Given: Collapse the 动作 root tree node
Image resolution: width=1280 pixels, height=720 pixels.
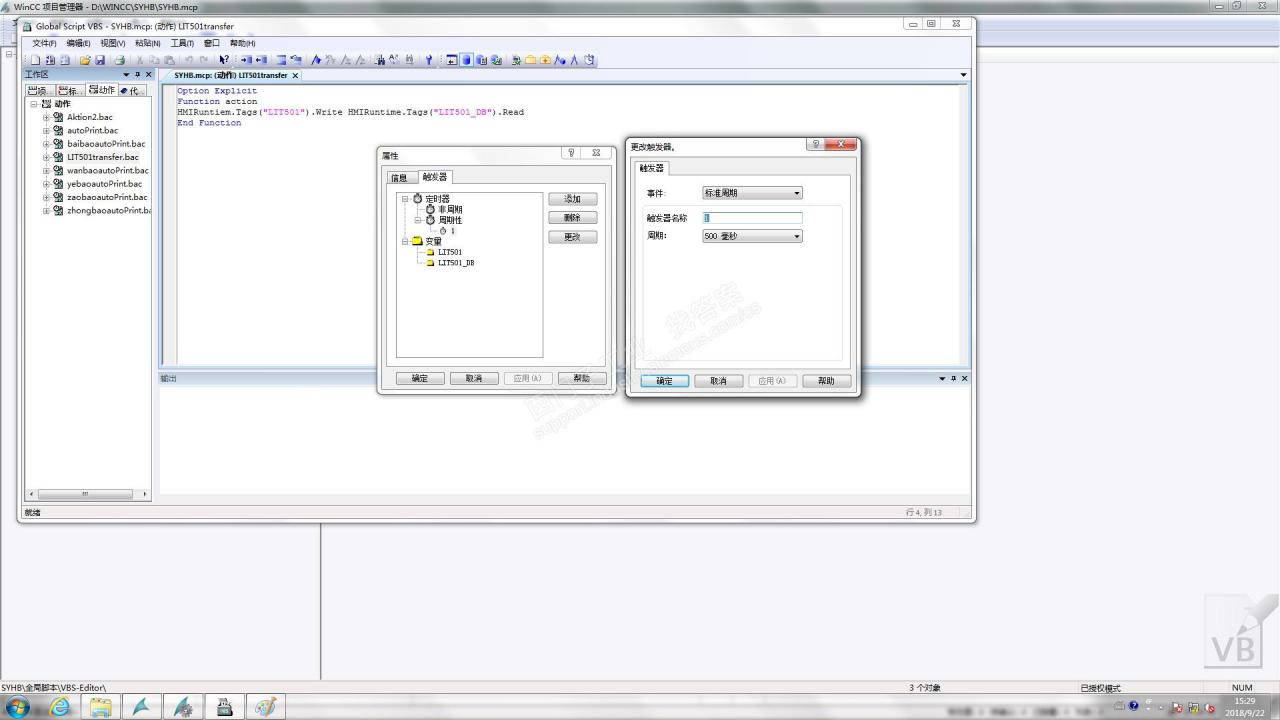Looking at the screenshot, I should (33, 104).
